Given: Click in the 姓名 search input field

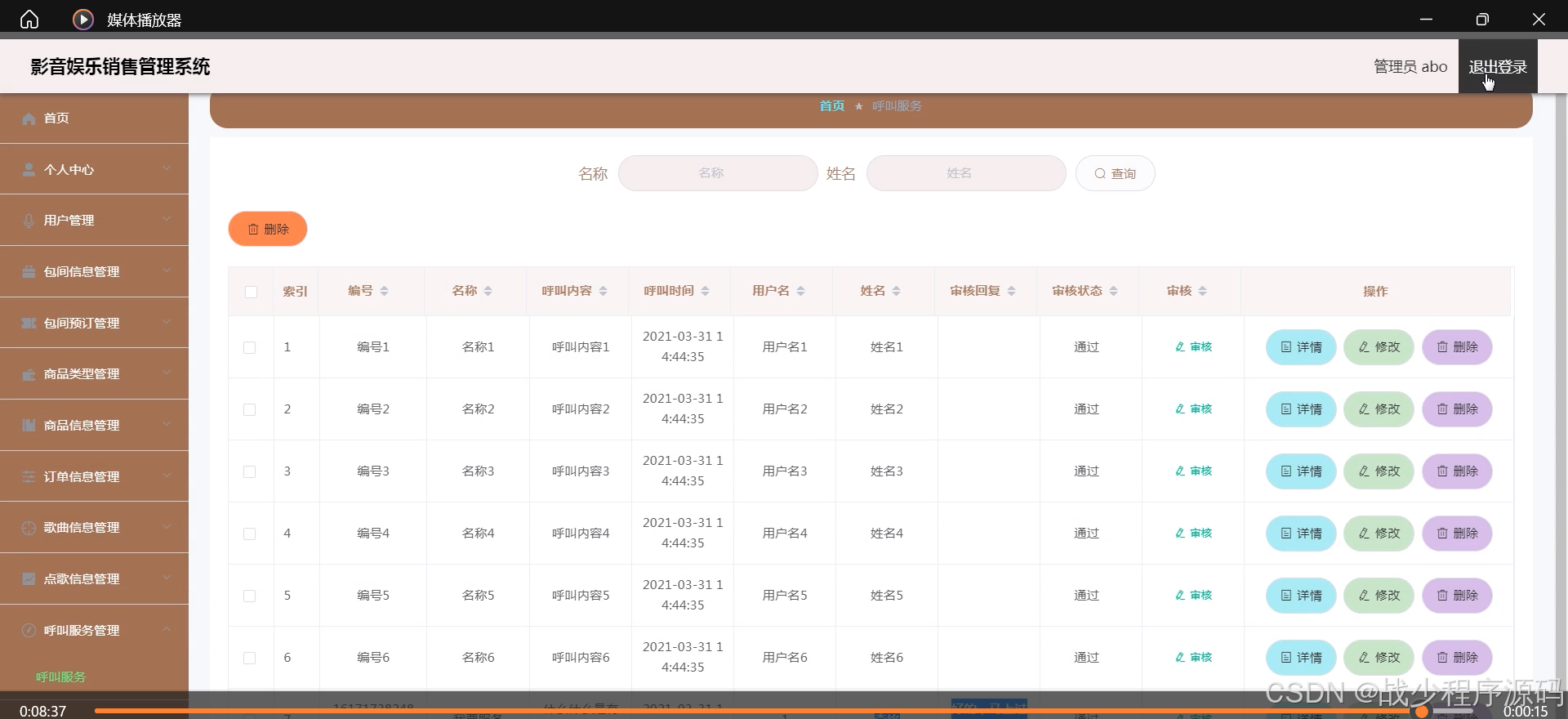Looking at the screenshot, I should pos(966,173).
